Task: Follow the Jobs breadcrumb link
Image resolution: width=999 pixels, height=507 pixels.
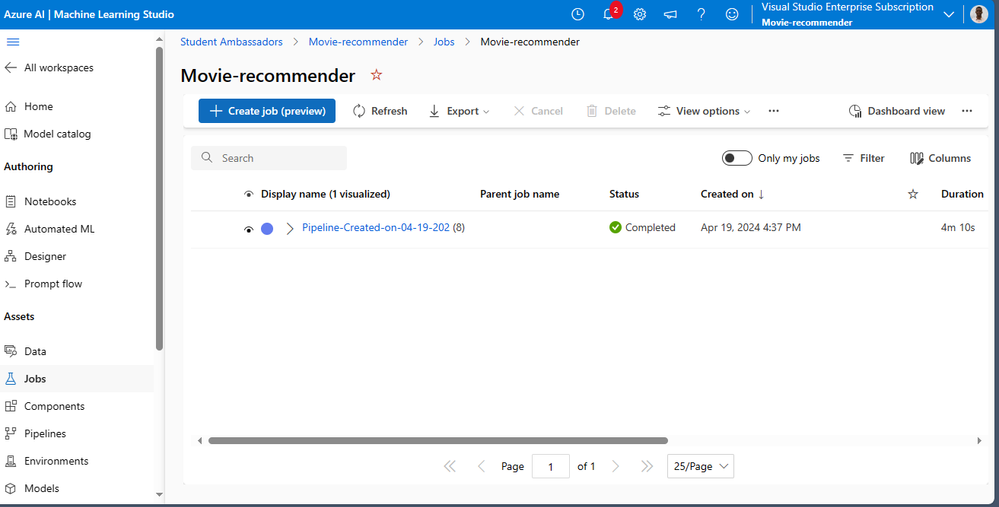Action: (444, 41)
